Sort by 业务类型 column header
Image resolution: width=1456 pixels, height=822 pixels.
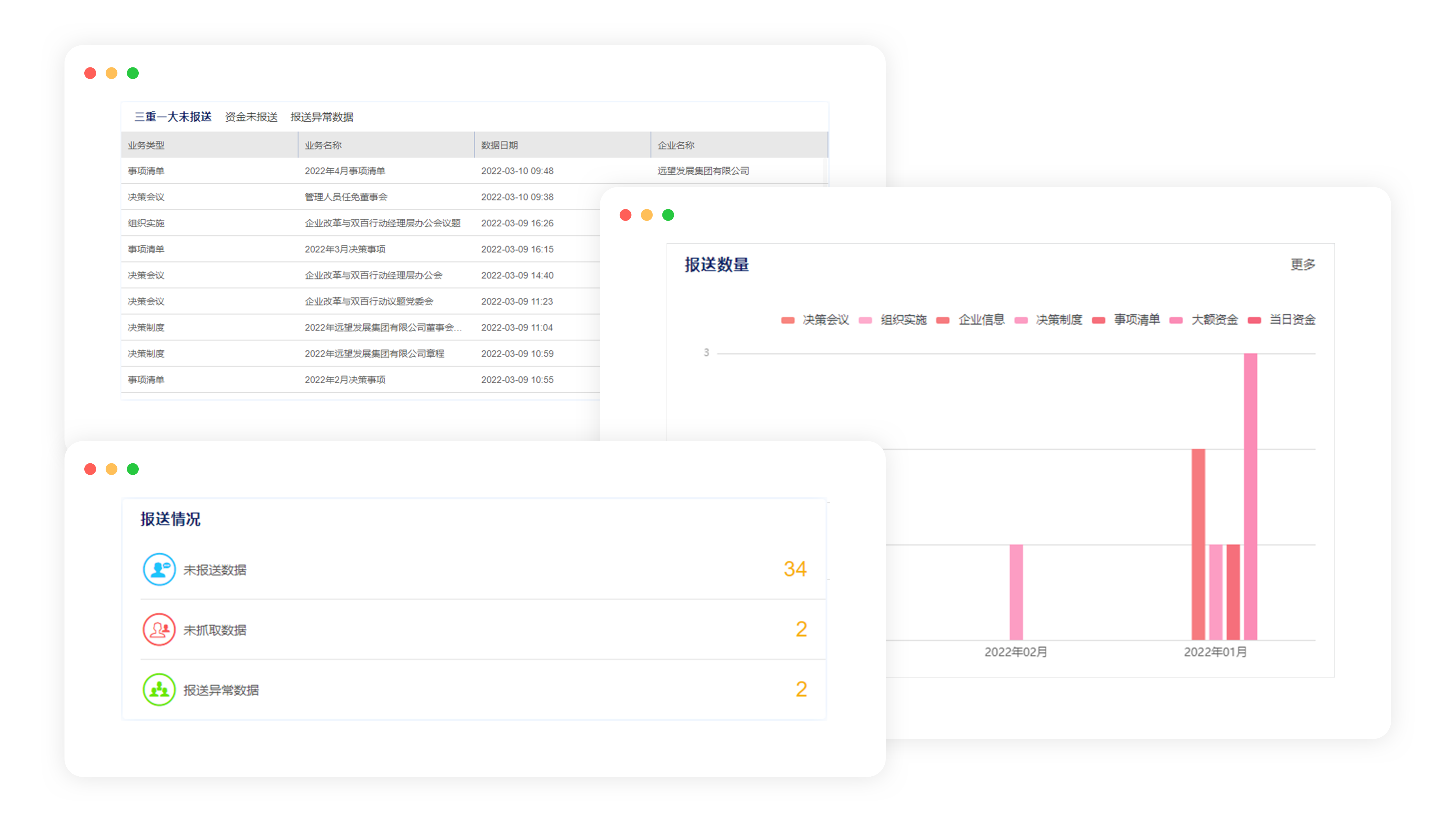[146, 145]
